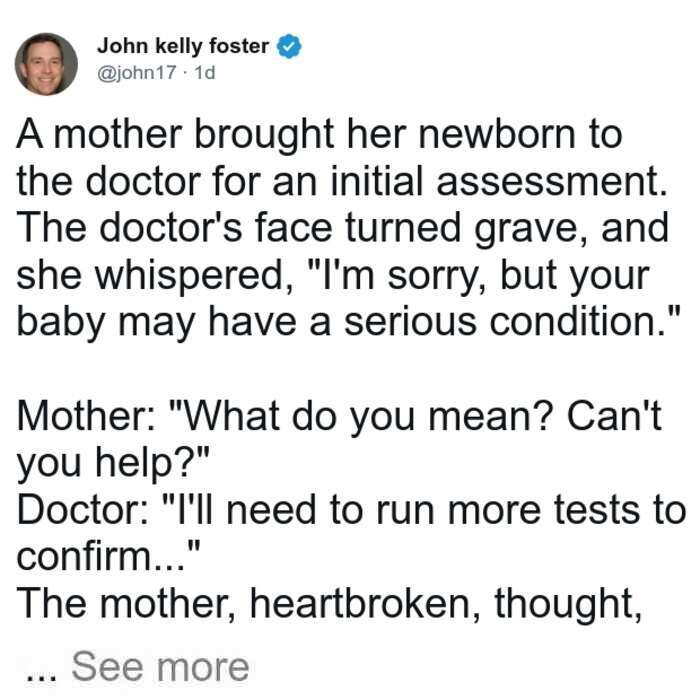Click the 'Doctor:' speaker label
This screenshot has width=700, height=700.
[84, 509]
